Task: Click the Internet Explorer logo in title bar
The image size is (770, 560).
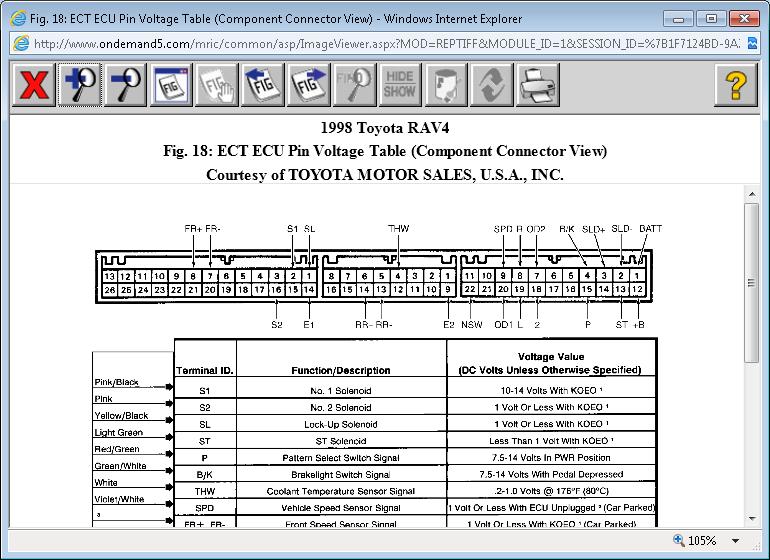Action: pyautogui.click(x=18, y=19)
